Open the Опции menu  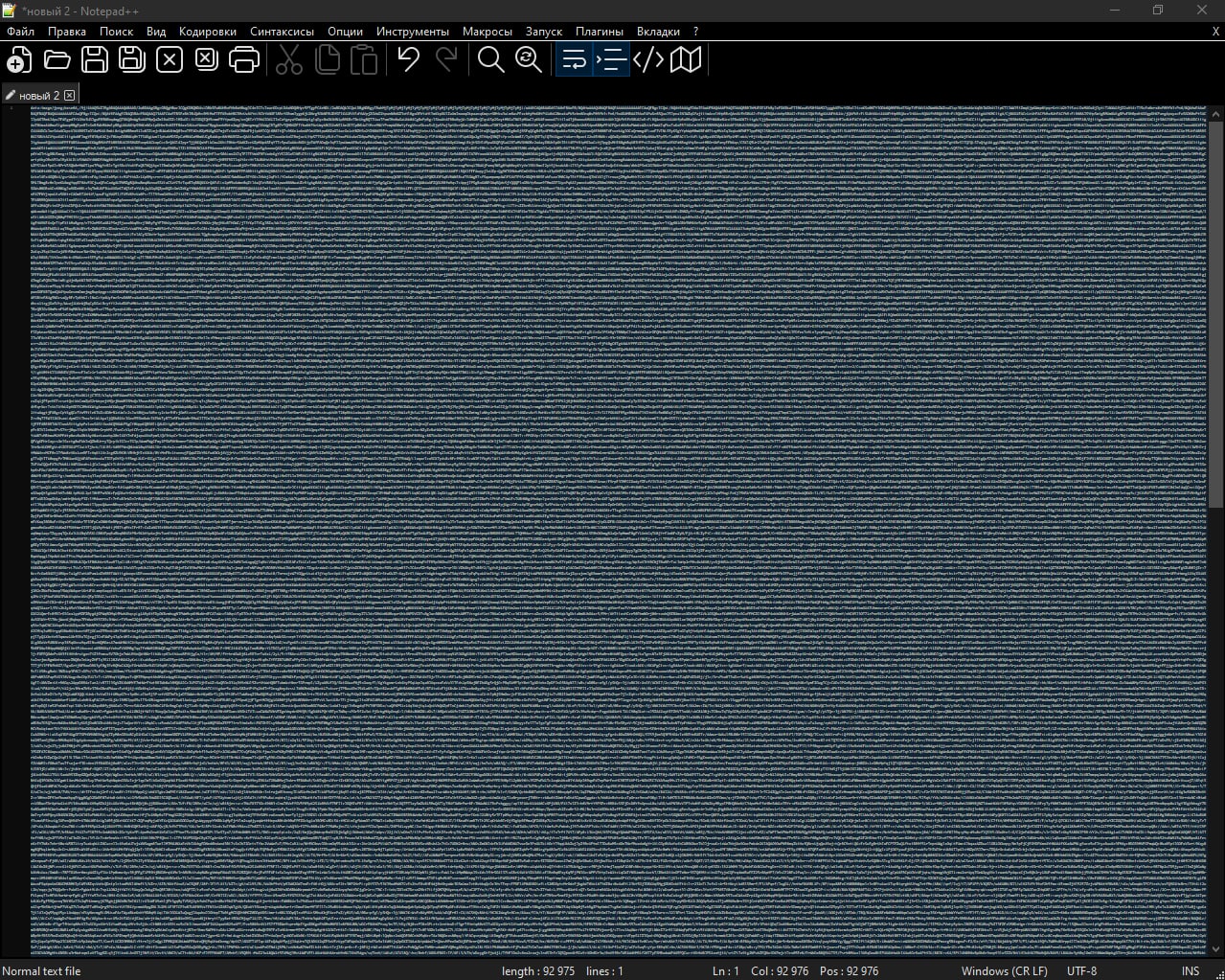(346, 31)
